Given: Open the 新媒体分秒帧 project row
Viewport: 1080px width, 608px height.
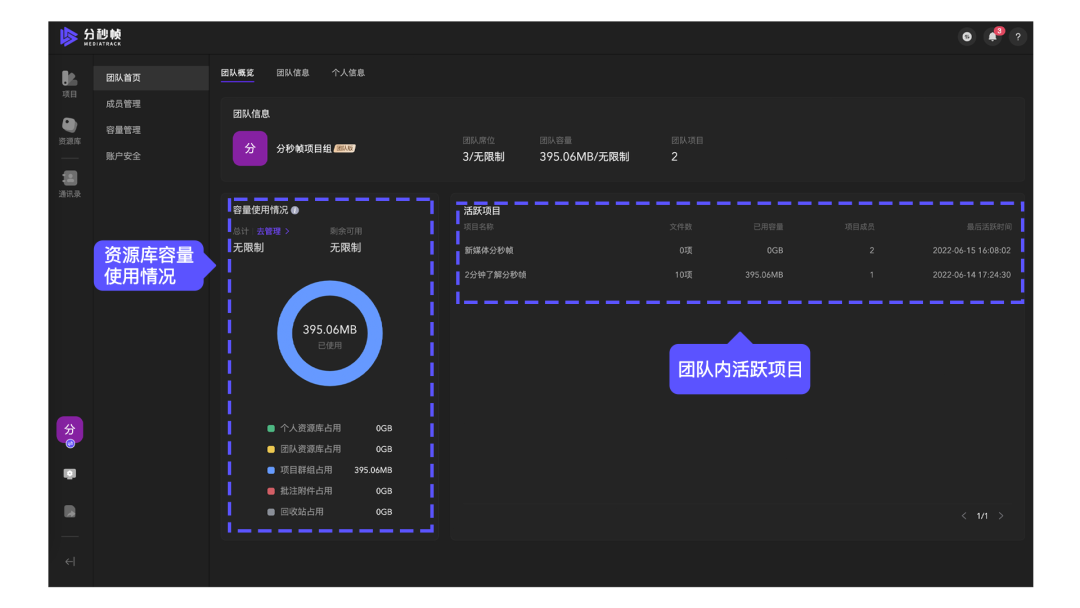Looking at the screenshot, I should [738, 251].
